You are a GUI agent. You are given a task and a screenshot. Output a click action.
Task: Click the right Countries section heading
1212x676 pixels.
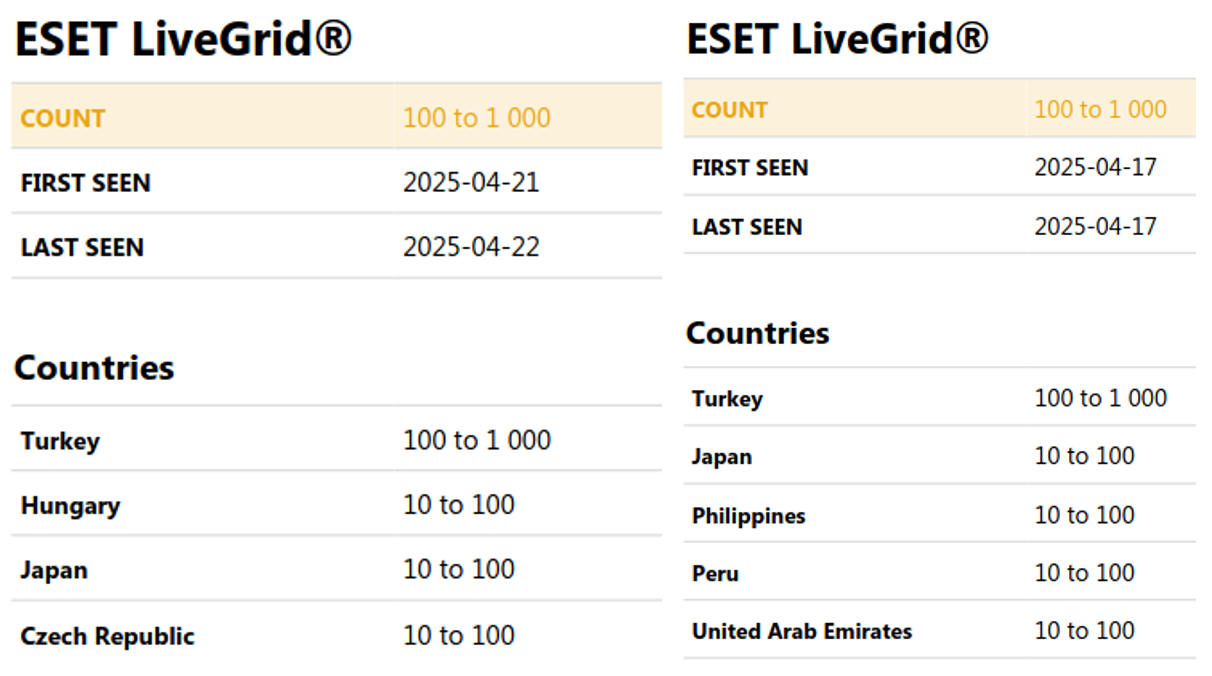click(x=758, y=333)
